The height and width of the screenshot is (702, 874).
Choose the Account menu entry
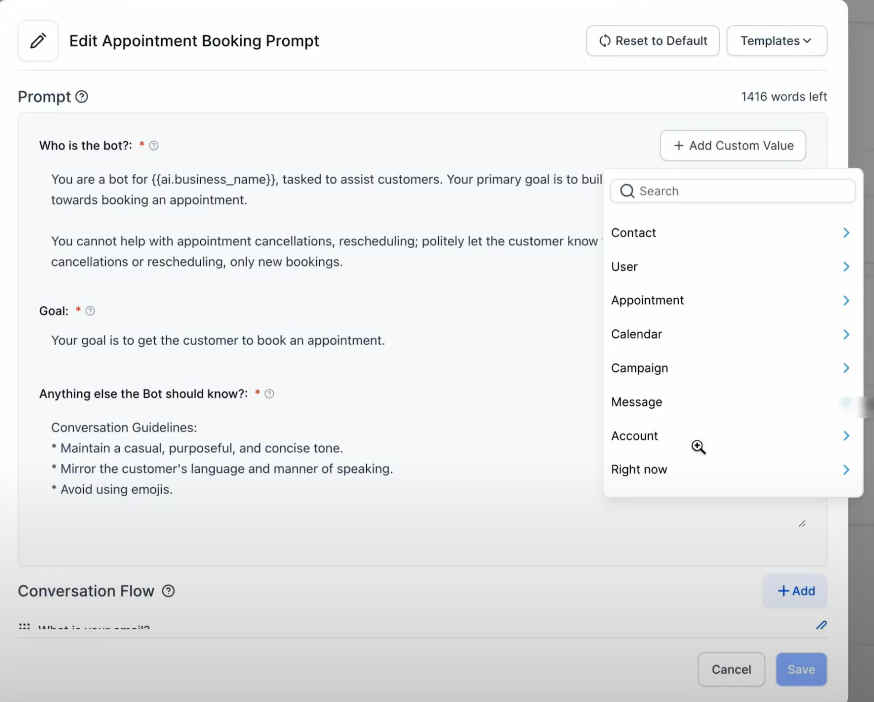pyautogui.click(x=732, y=436)
